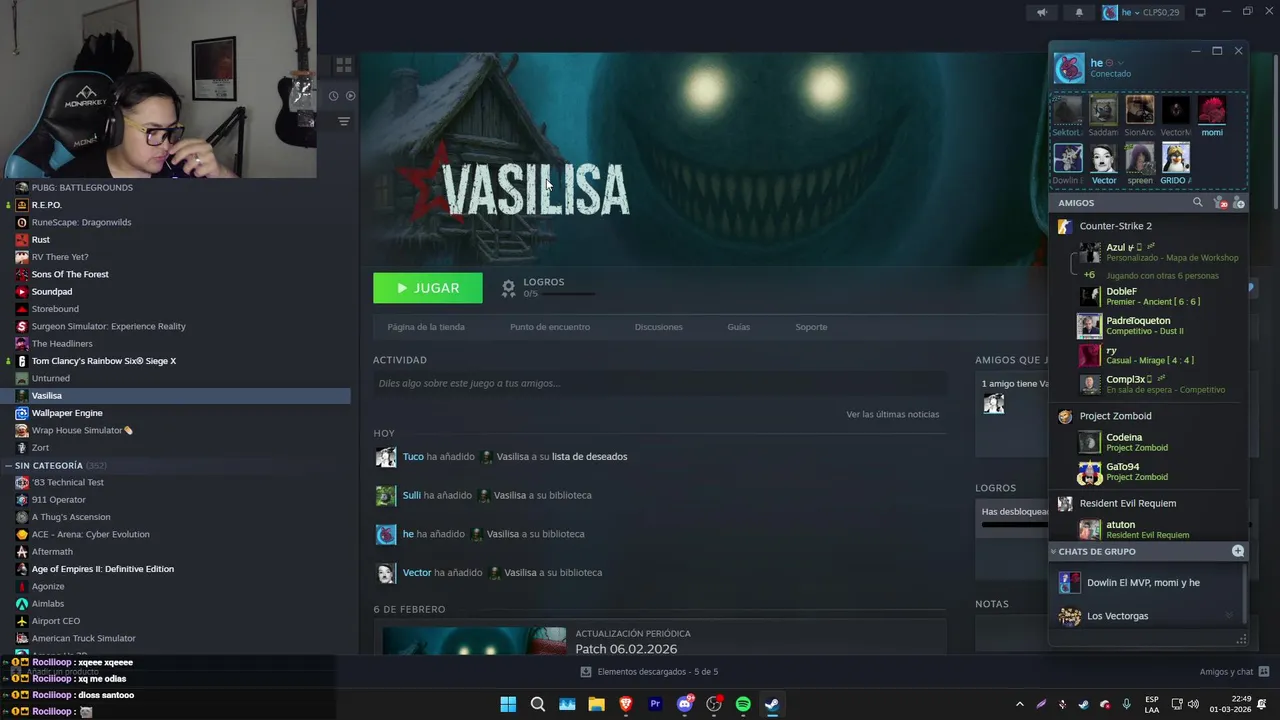Select Aimlabs in the library list
Image resolution: width=1280 pixels, height=720 pixels.
tap(48, 604)
